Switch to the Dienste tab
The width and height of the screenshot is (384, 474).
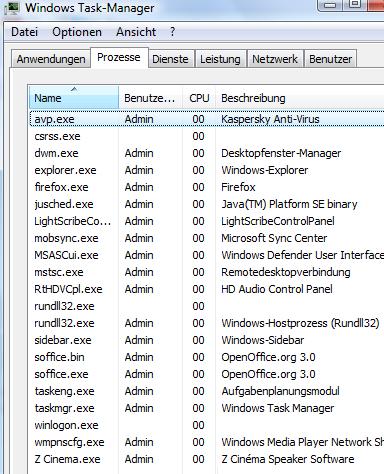170,59
